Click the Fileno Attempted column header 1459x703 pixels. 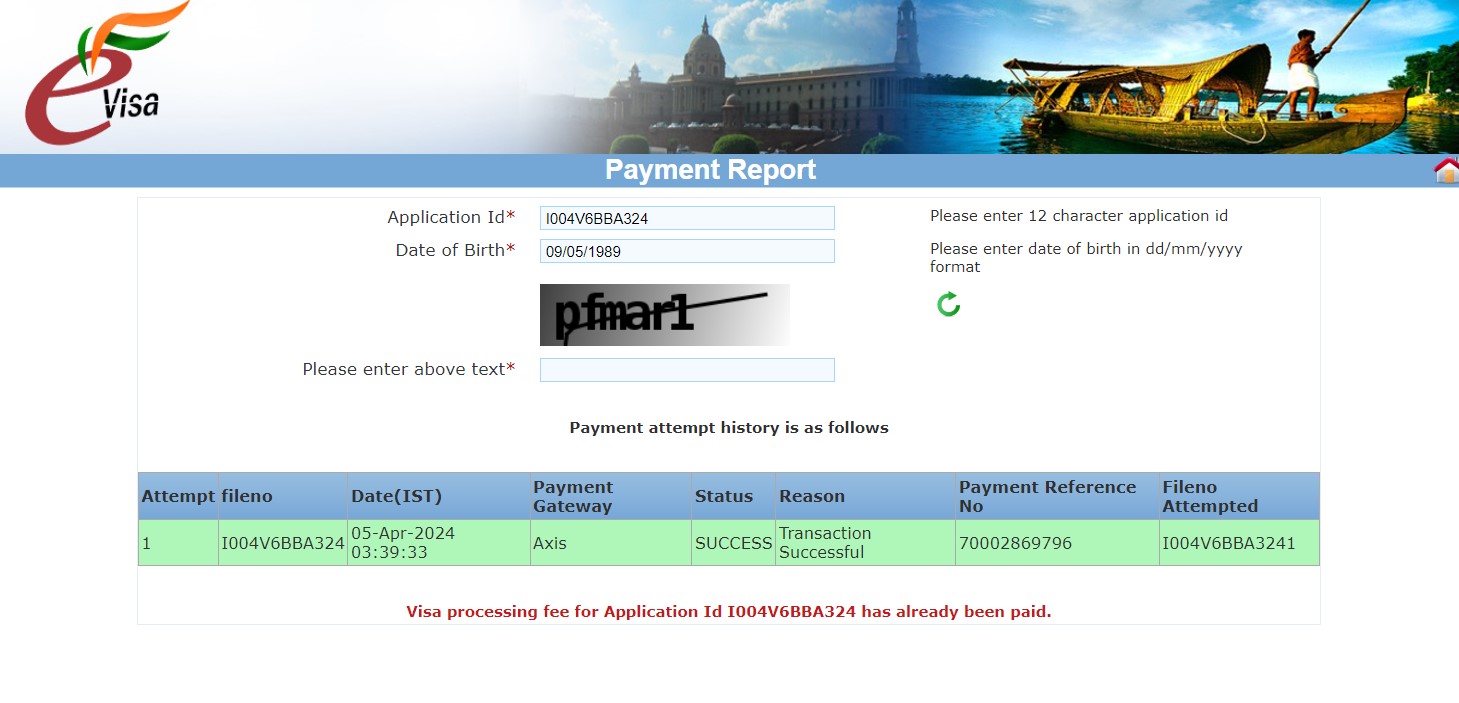[1210, 496]
